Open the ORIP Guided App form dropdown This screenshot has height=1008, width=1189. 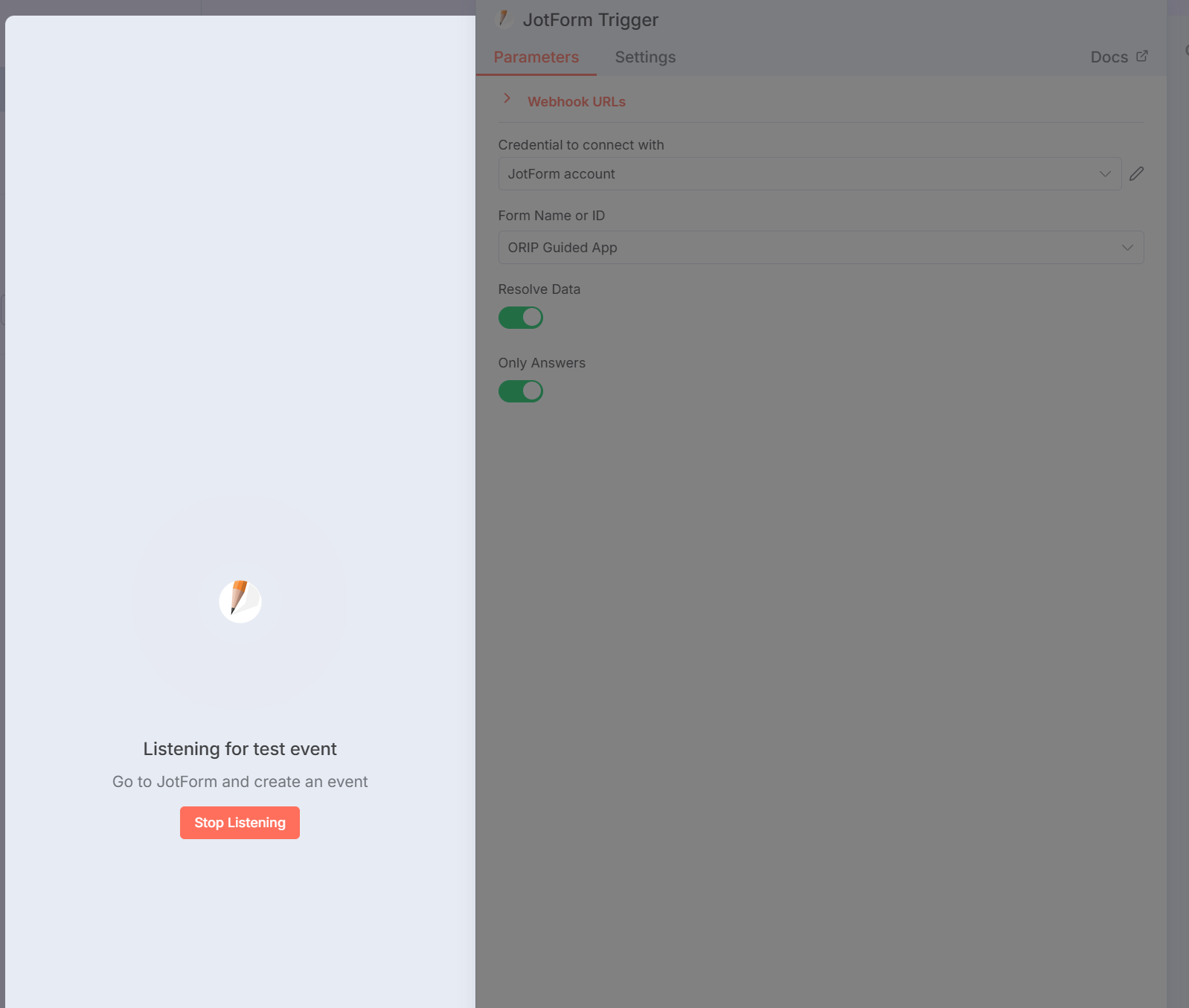(x=821, y=247)
